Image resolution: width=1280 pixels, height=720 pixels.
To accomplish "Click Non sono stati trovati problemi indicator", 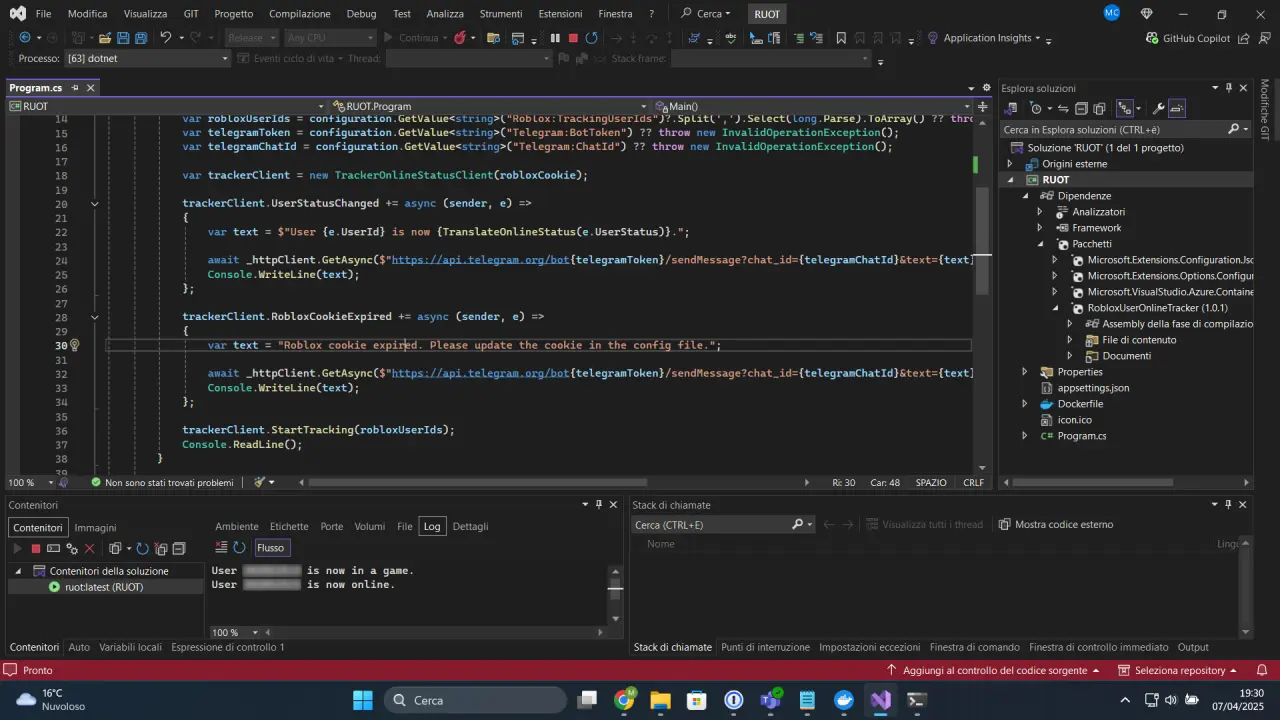I will pos(162,482).
